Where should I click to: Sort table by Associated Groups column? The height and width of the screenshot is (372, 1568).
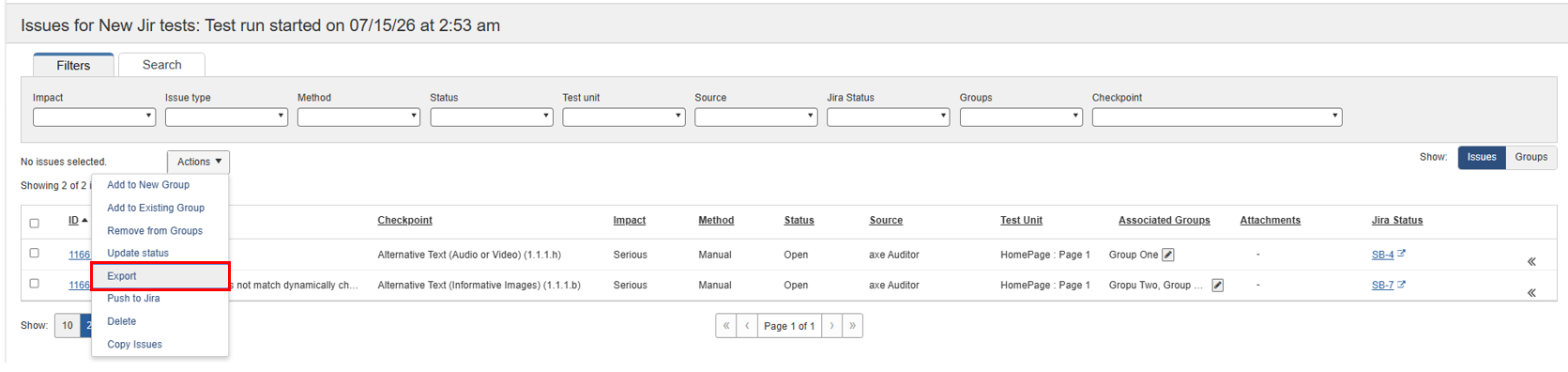[1164, 220]
